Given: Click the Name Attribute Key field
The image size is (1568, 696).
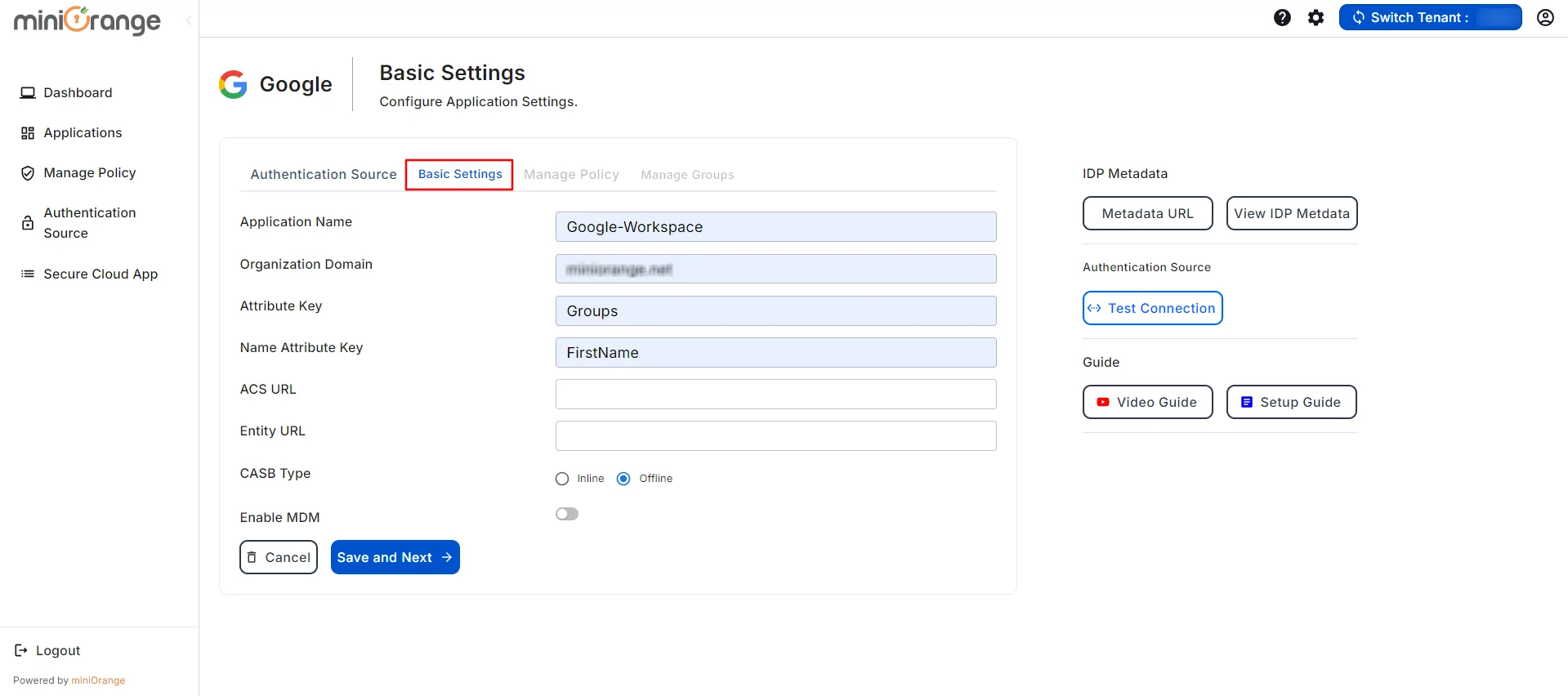Looking at the screenshot, I should [775, 353].
